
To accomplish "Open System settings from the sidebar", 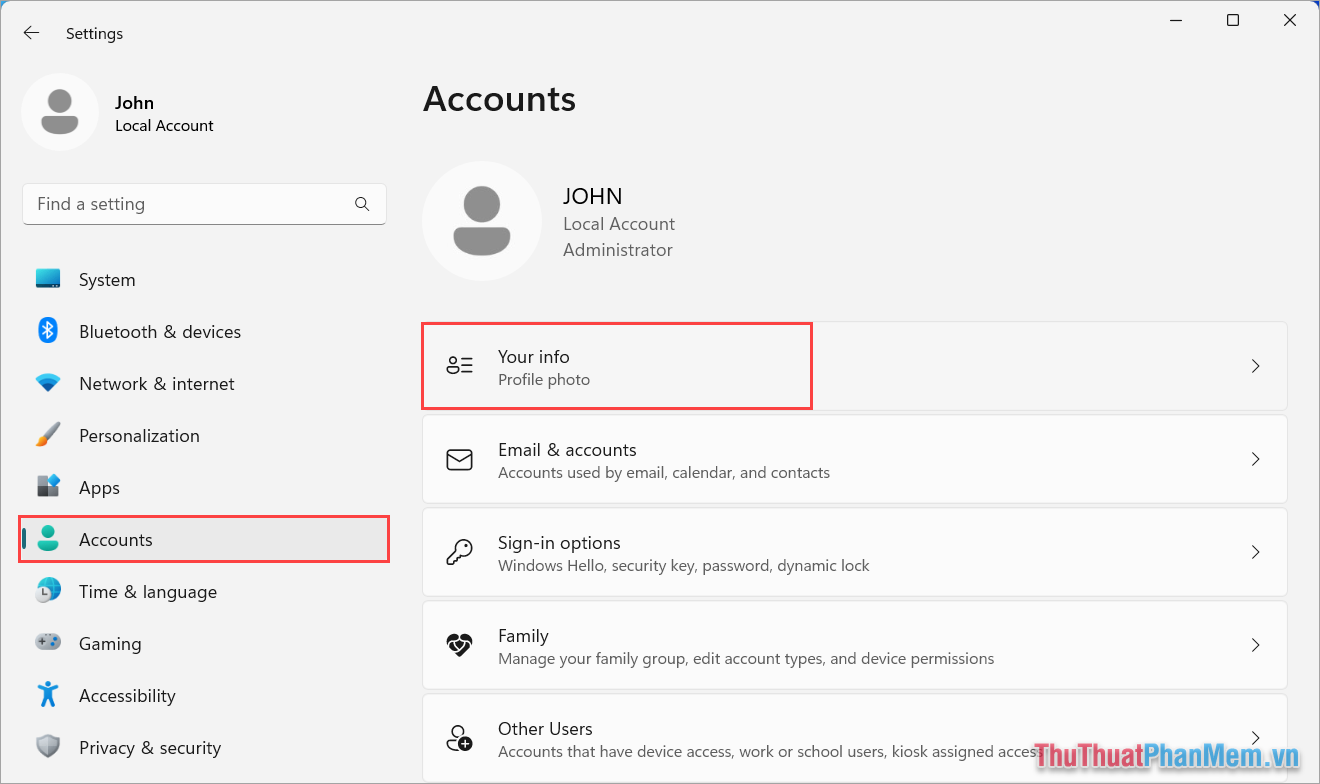I will 106,279.
